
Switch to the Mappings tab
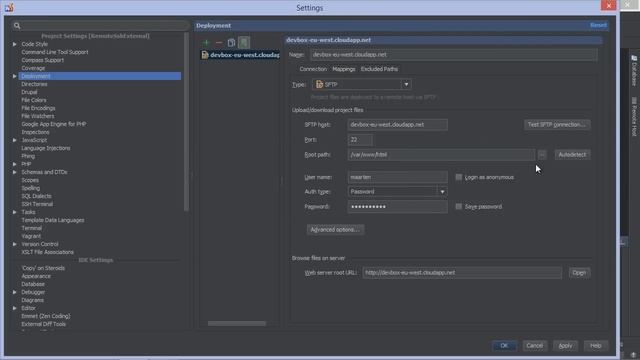coord(344,69)
